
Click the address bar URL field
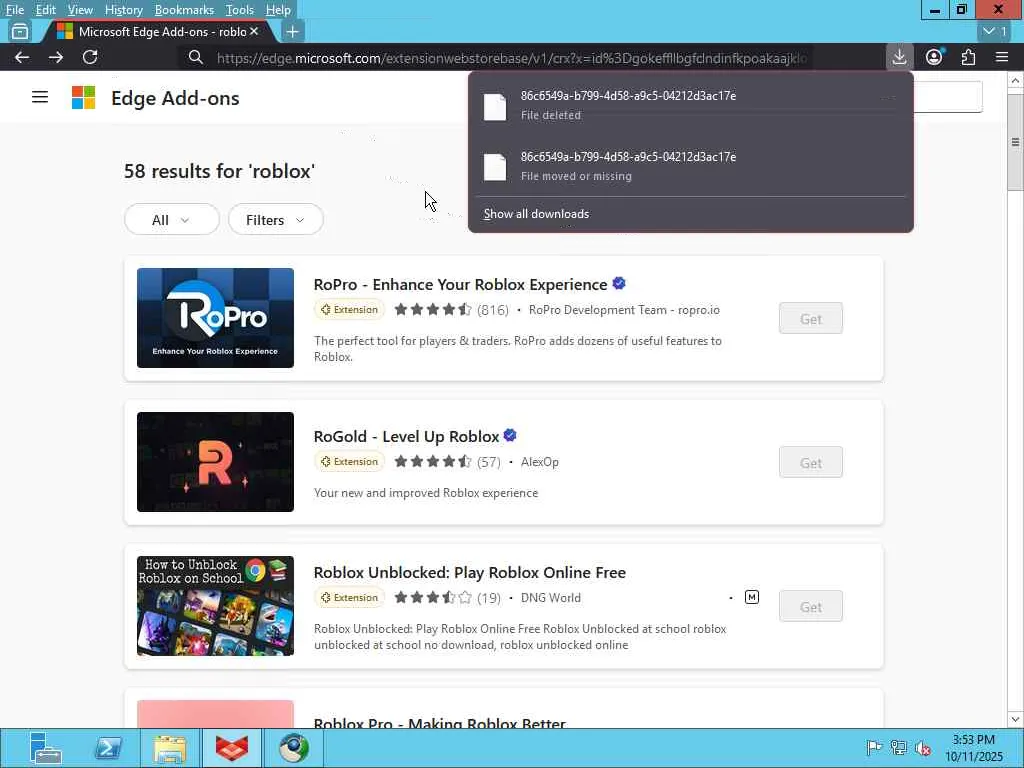point(512,58)
